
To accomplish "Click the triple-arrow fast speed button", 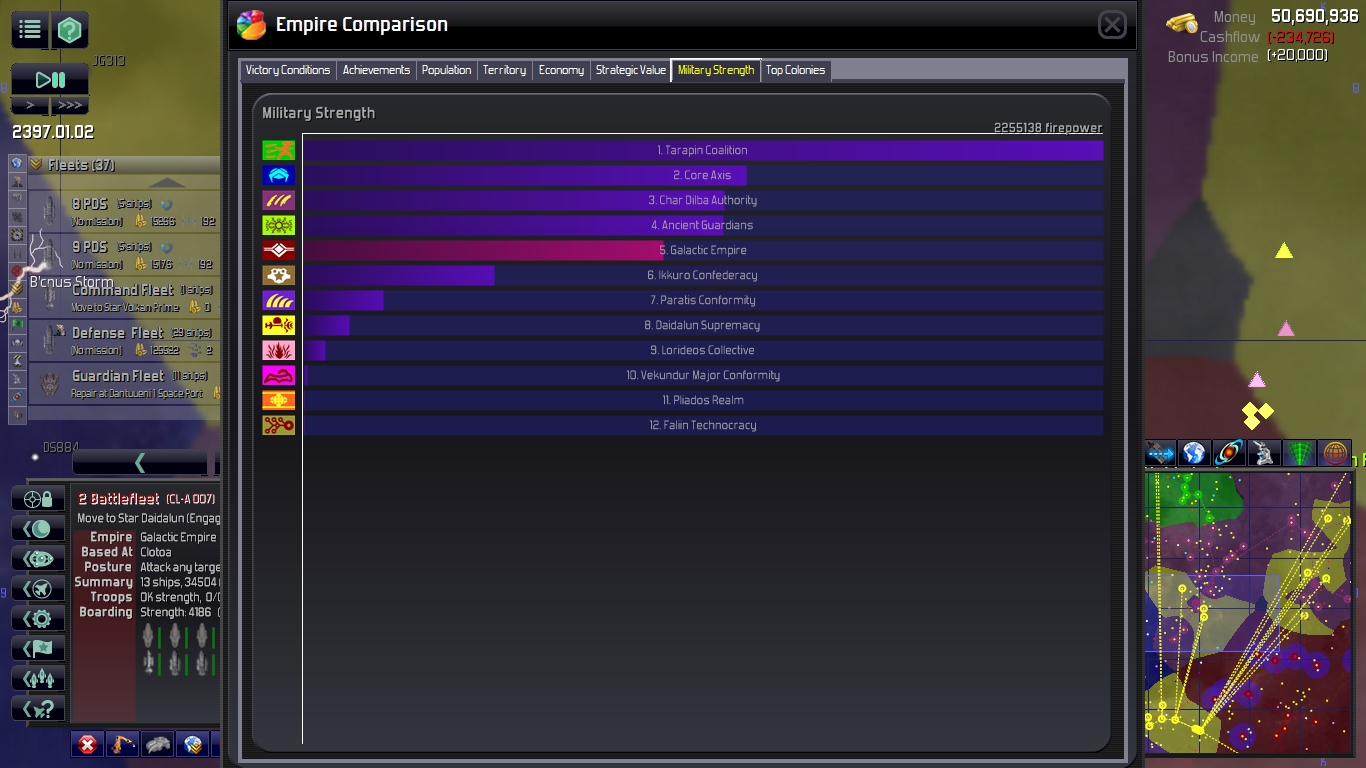I will click(69, 105).
